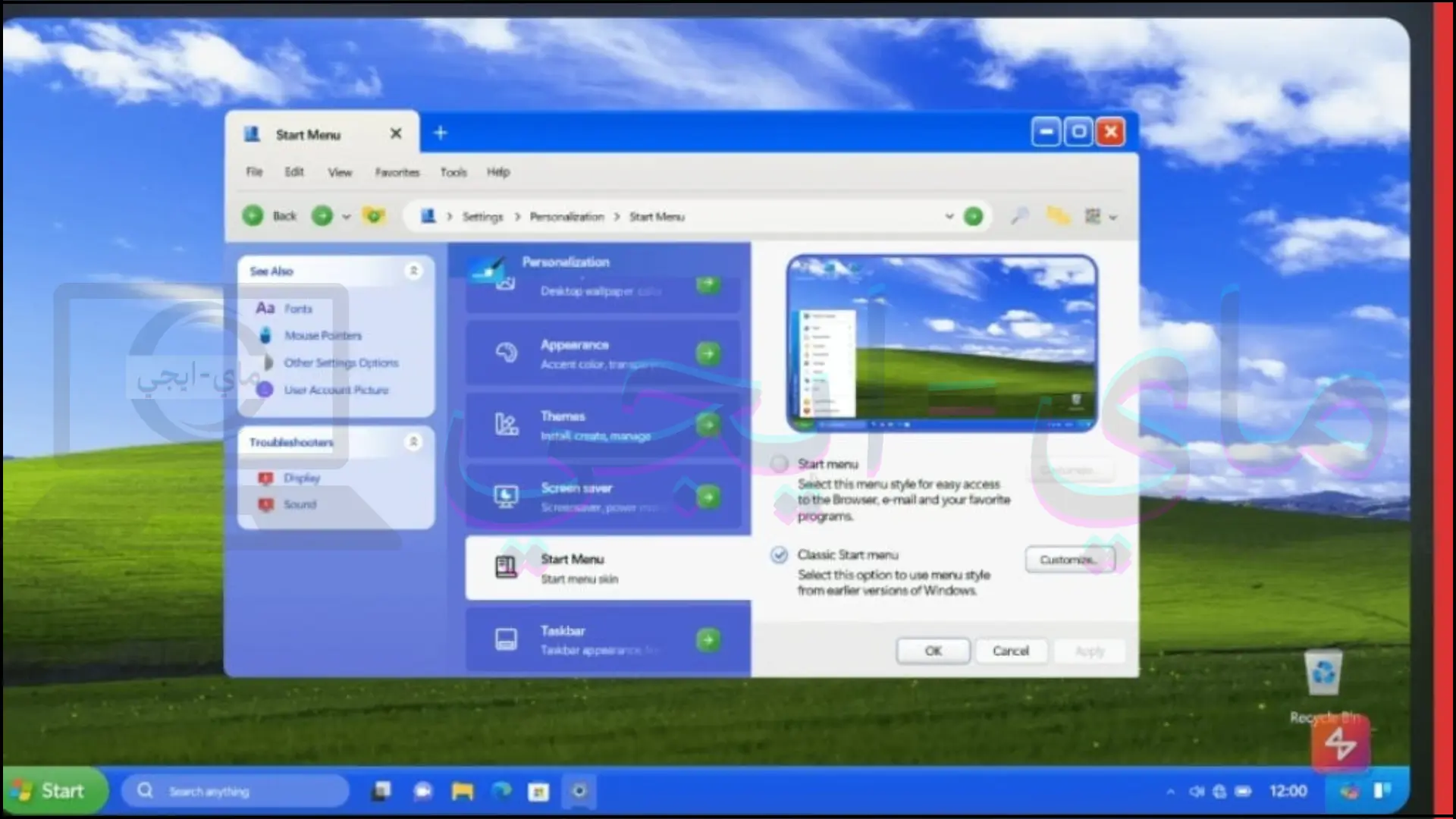Select the Themes category item
Screen dimensions: 1456x819
pyautogui.click(x=603, y=425)
